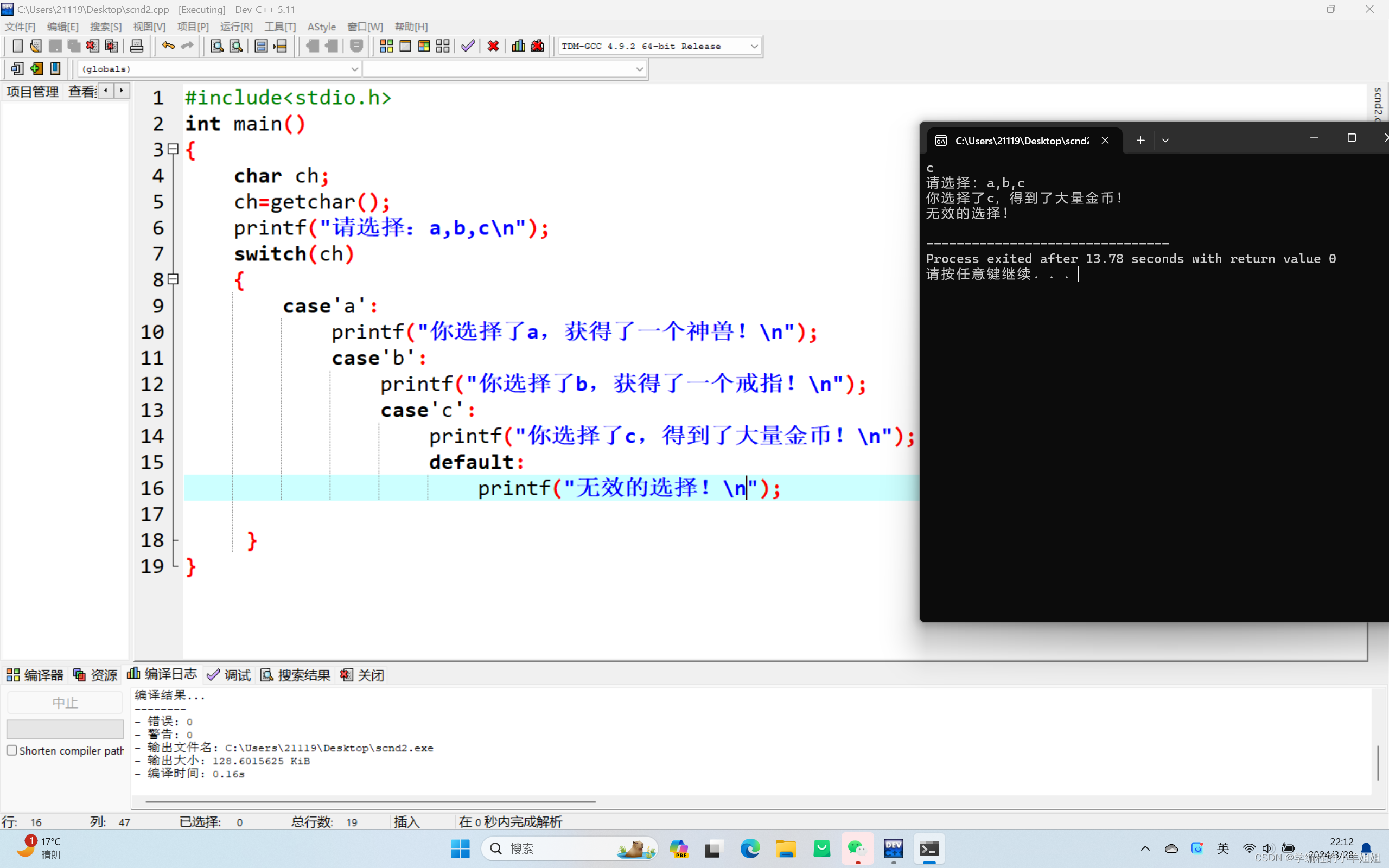Screen dimensions: 1389x868
Task: Select the 调试 tab
Action: click(x=230, y=674)
